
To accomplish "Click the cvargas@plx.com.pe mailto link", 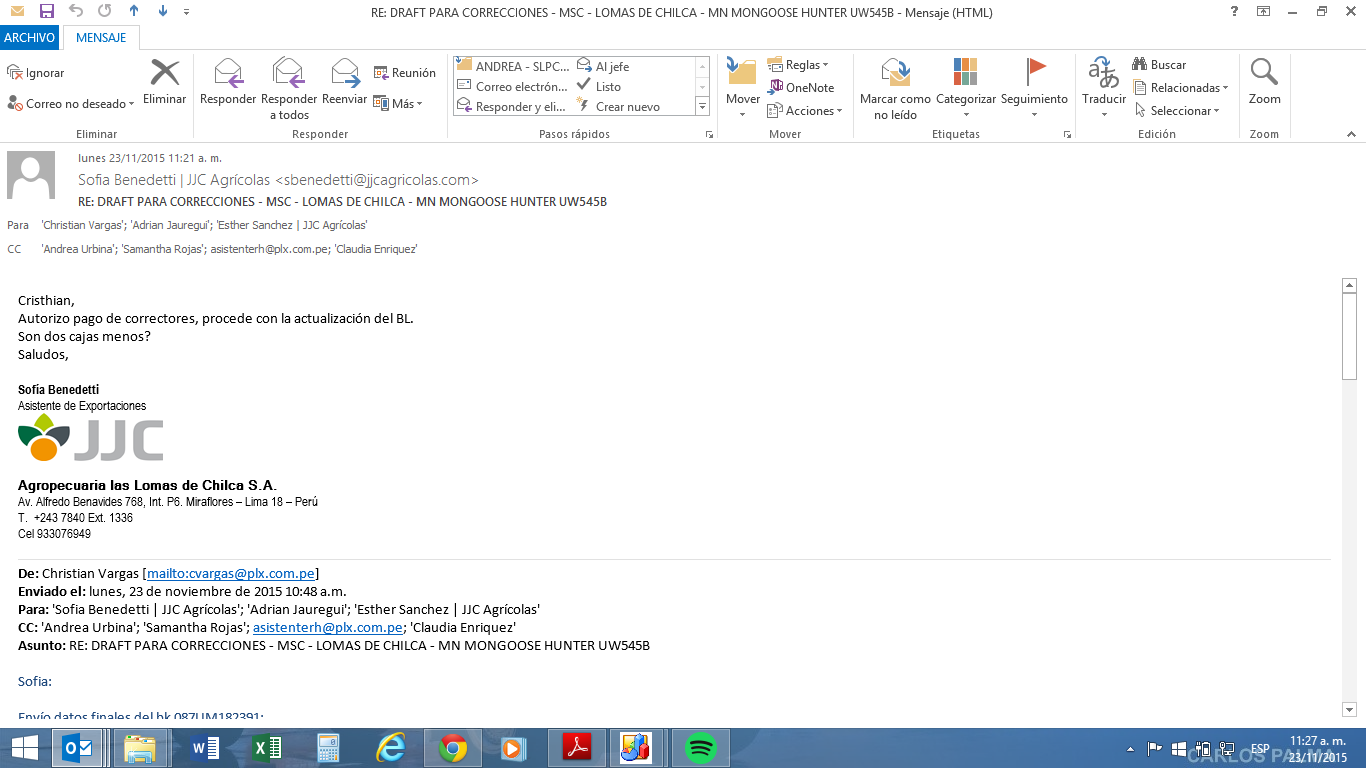I will (231, 573).
